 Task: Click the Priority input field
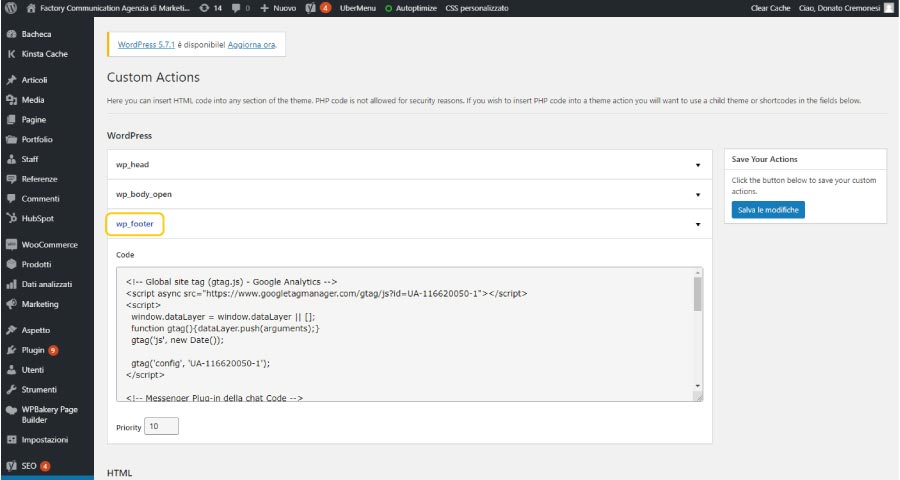(161, 426)
